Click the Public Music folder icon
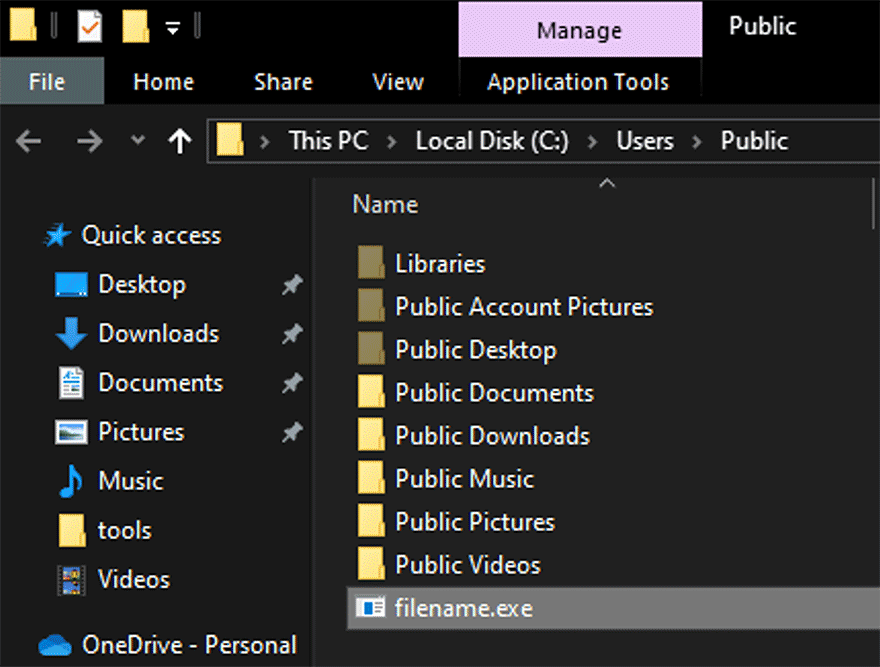The image size is (880, 667). [x=371, y=477]
